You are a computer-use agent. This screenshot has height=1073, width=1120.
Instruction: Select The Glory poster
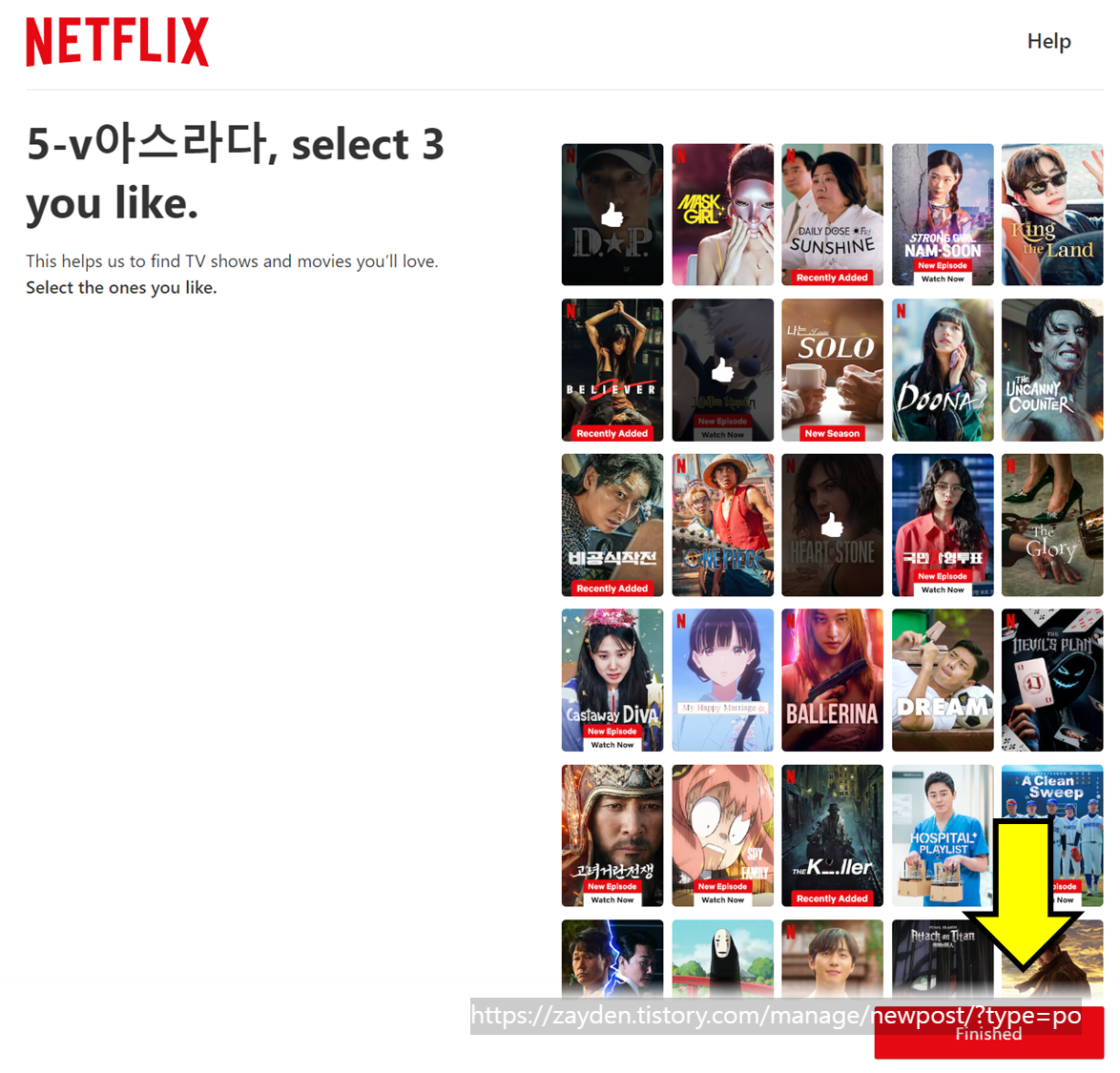(x=1052, y=525)
